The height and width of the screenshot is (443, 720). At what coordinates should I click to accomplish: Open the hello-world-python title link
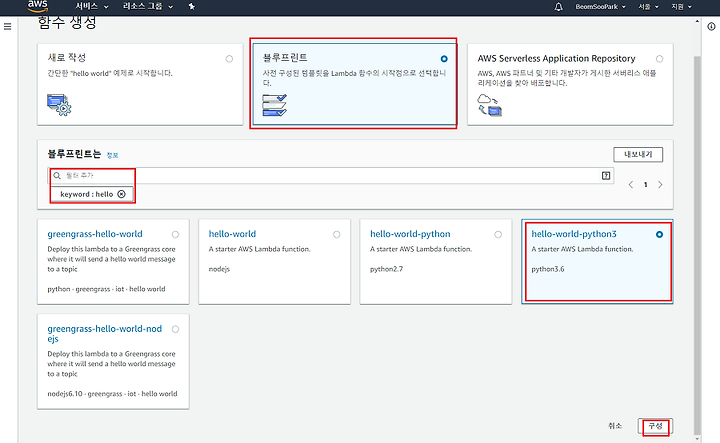tap(410, 234)
